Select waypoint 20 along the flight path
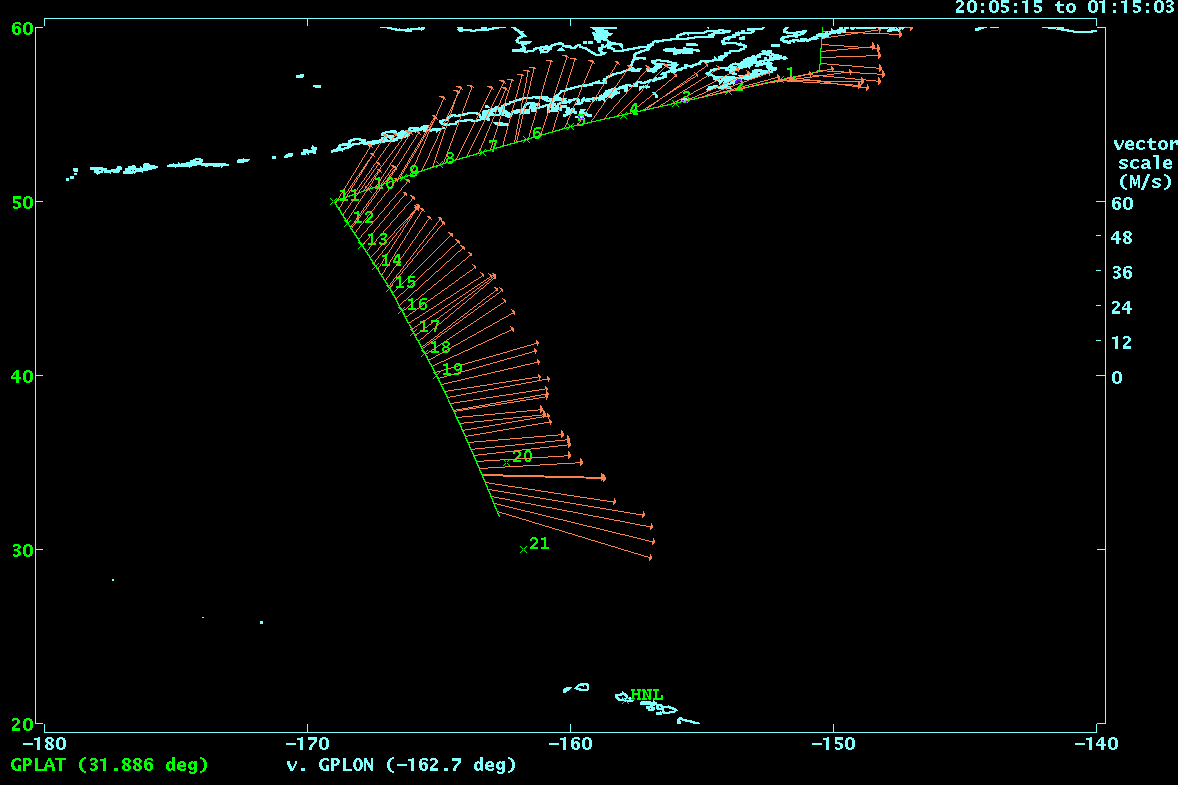This screenshot has height=785, width=1178. [x=507, y=462]
